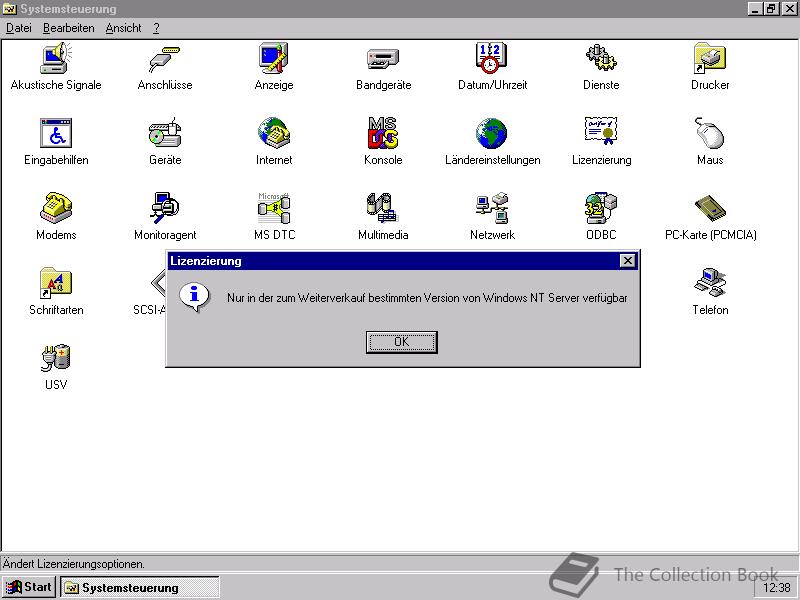
Task: Select the Lizenzierung certificate icon
Action: click(x=601, y=131)
